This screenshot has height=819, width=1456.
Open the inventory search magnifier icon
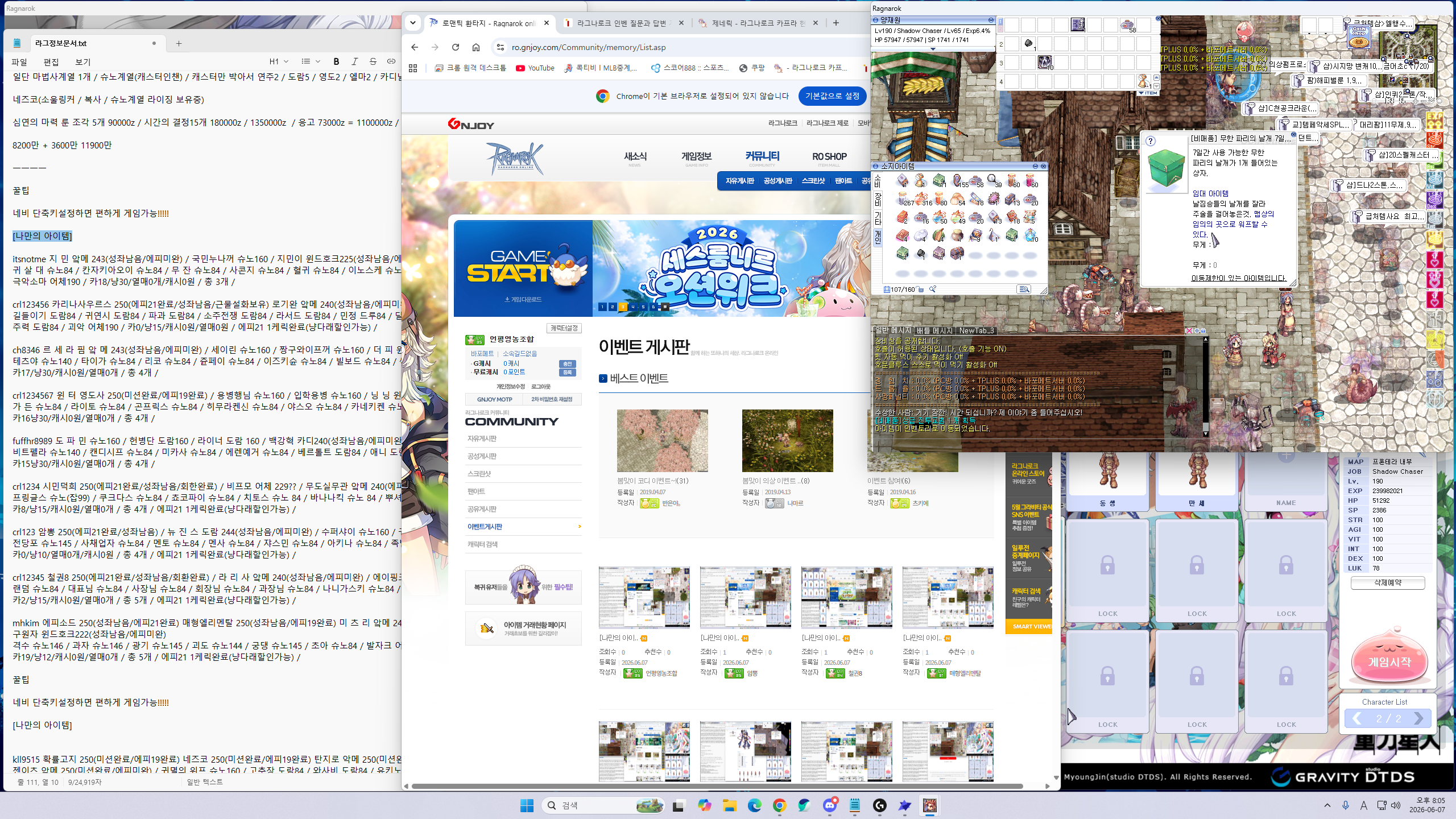coord(933,289)
